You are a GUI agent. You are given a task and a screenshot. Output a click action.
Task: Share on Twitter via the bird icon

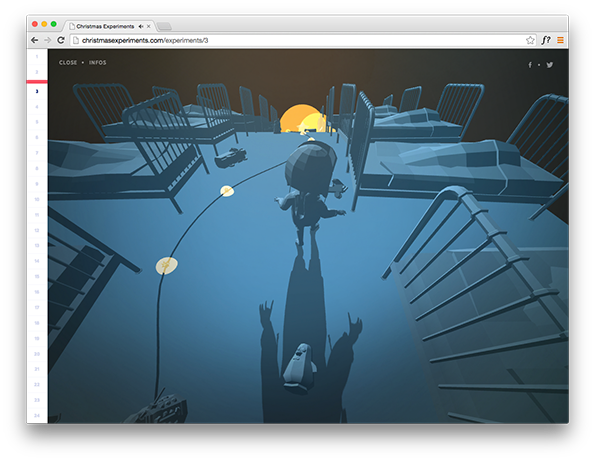pyautogui.click(x=549, y=65)
